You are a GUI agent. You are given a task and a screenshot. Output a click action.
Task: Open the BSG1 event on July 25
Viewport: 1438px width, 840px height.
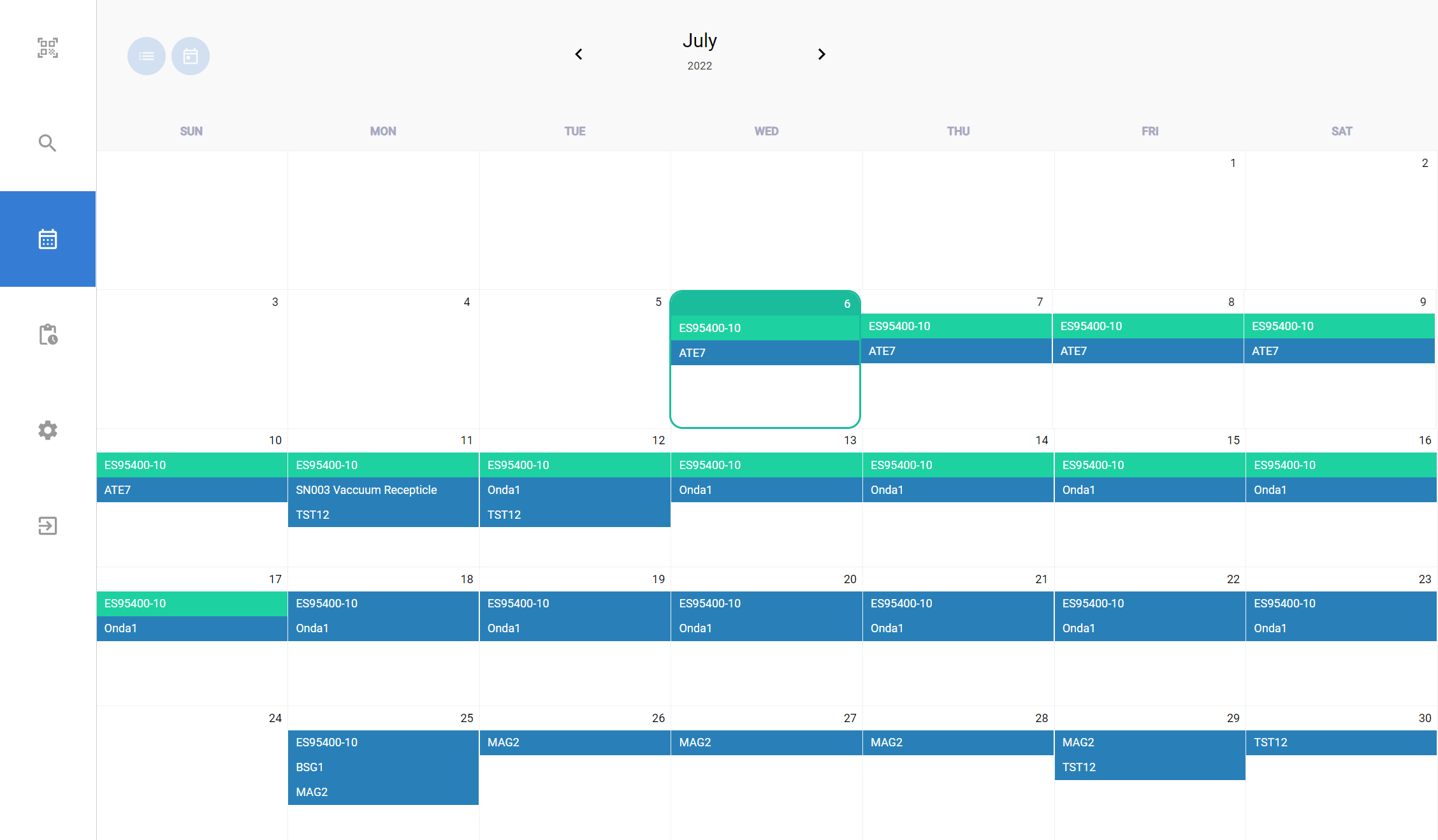[x=382, y=767]
